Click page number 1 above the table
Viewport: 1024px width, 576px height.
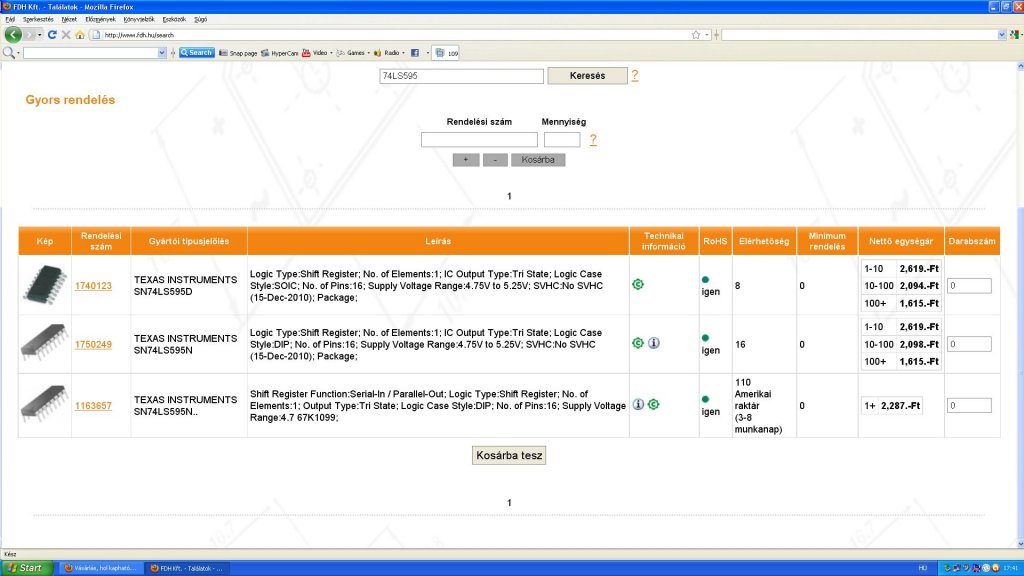[x=509, y=196]
